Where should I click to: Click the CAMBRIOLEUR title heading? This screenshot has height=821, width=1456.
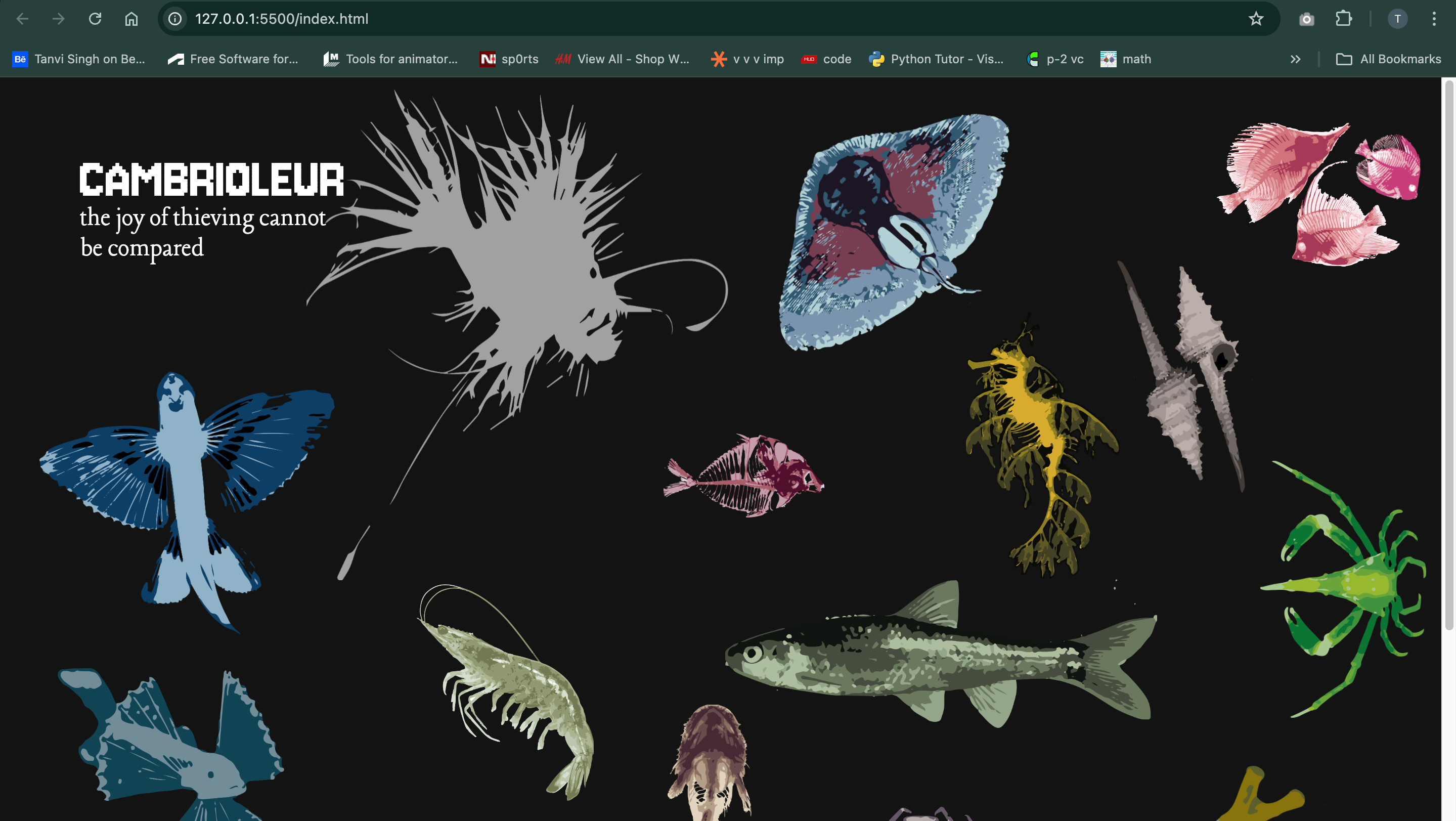click(x=211, y=180)
